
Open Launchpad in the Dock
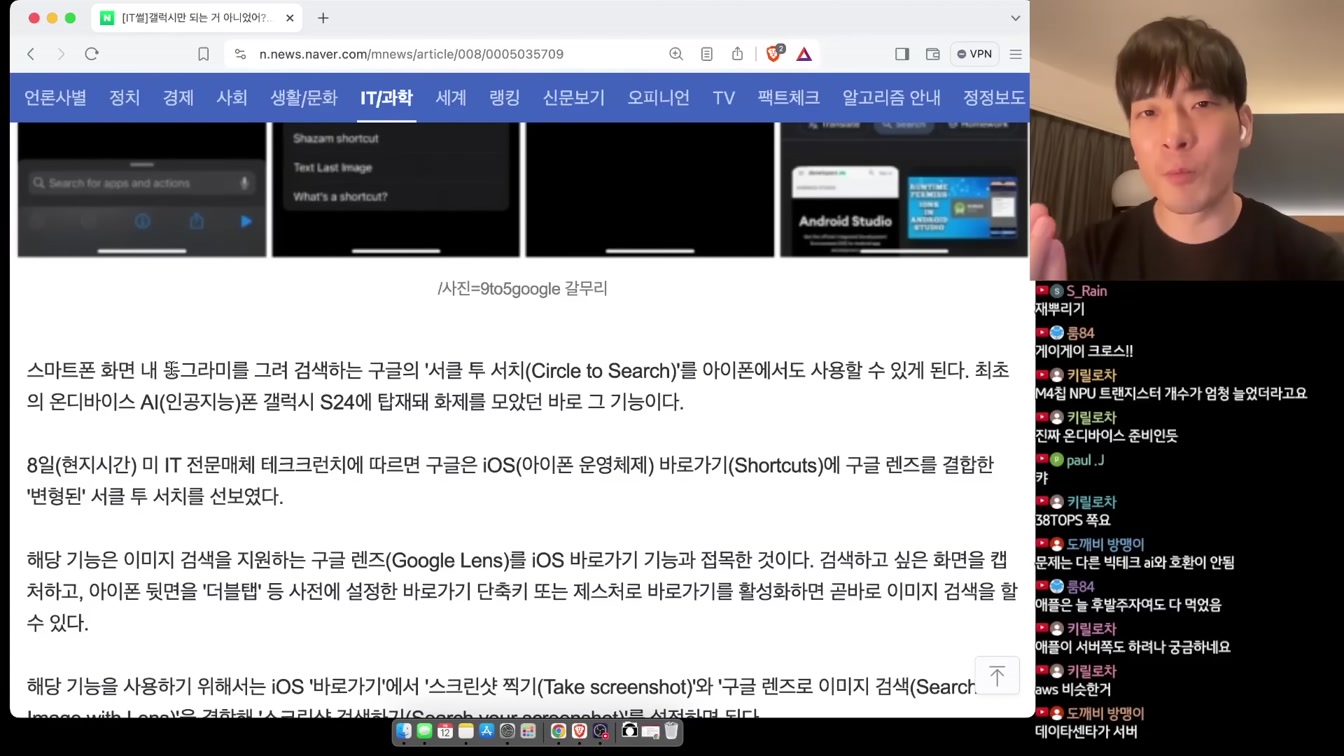[x=528, y=731]
